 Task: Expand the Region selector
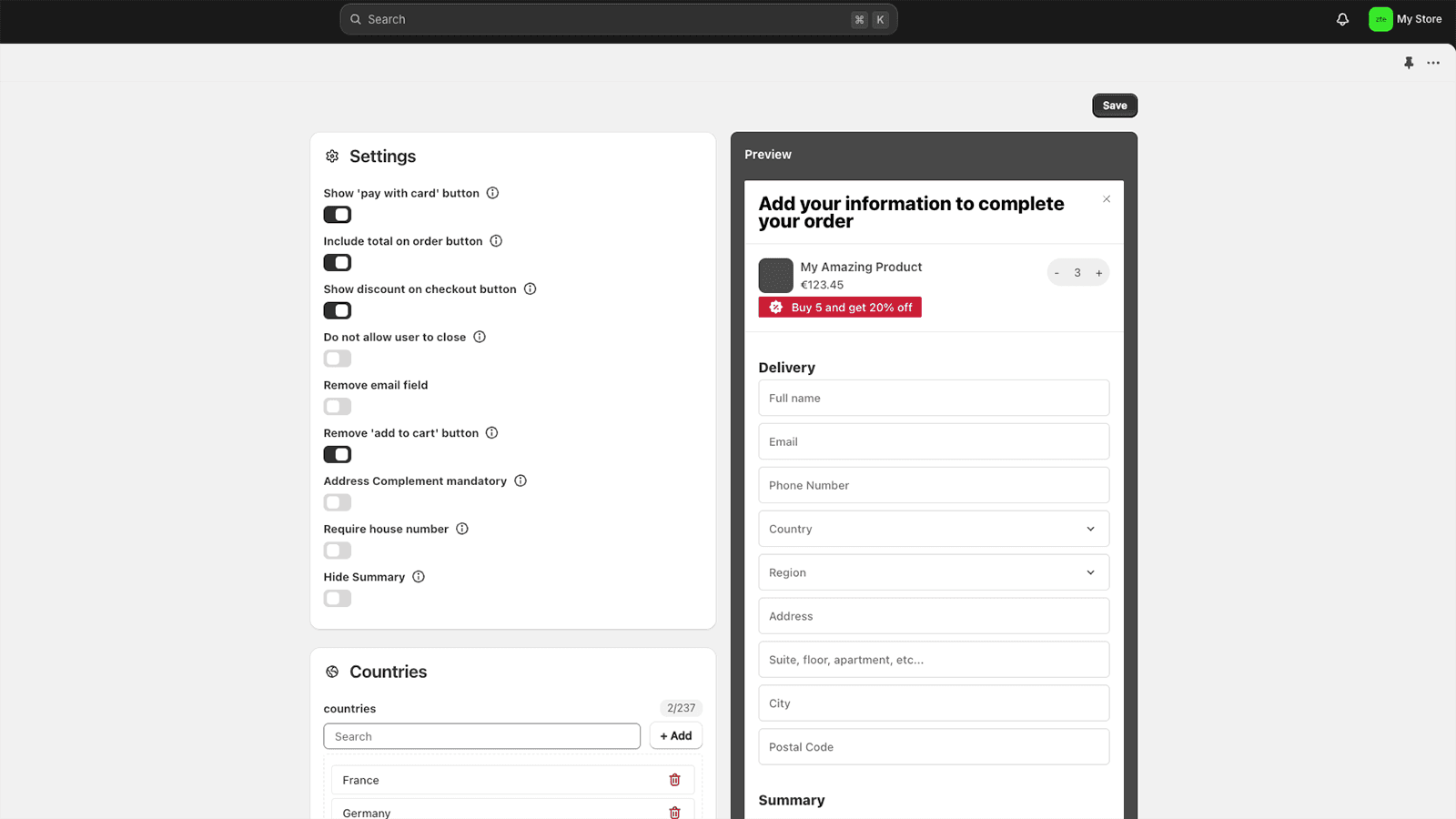[933, 571]
